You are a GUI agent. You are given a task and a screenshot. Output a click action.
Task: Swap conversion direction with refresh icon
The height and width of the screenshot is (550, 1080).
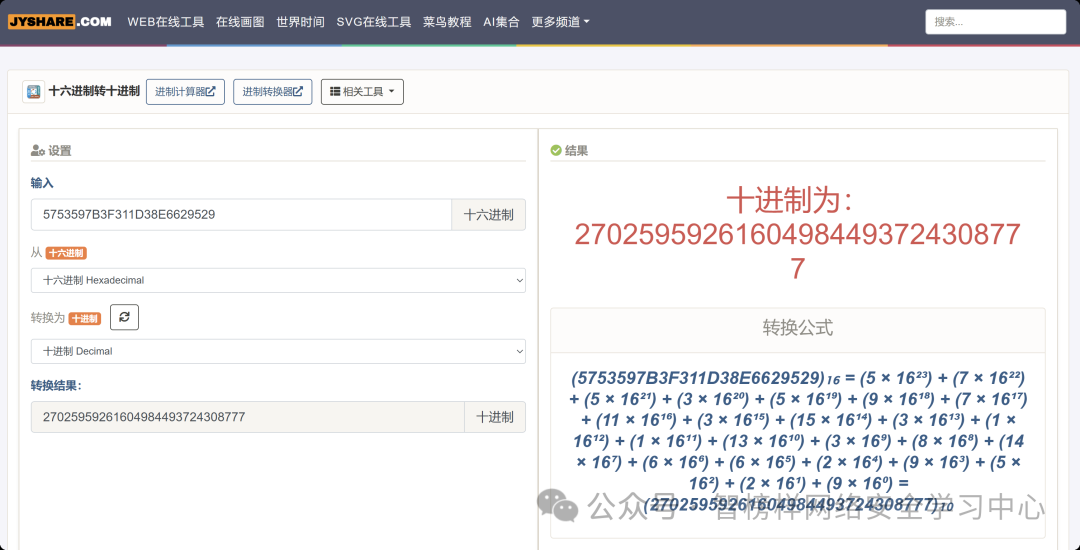tap(125, 317)
